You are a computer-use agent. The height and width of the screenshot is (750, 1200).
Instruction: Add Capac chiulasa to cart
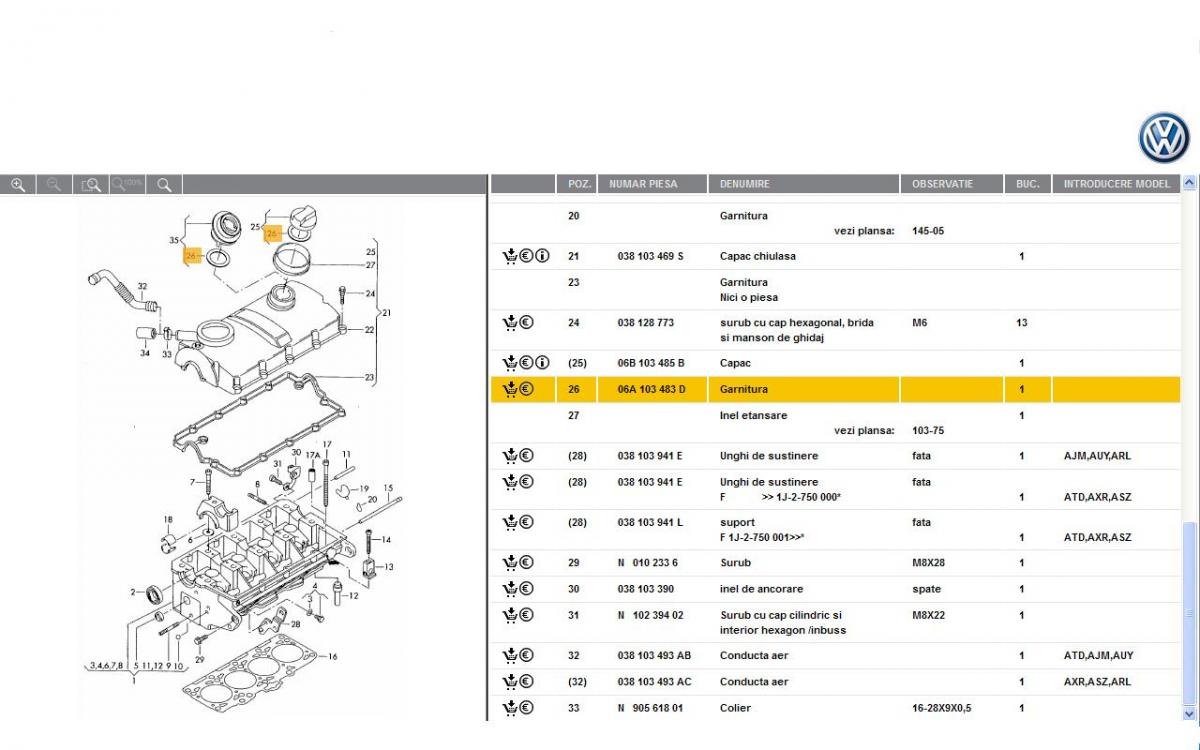click(509, 256)
